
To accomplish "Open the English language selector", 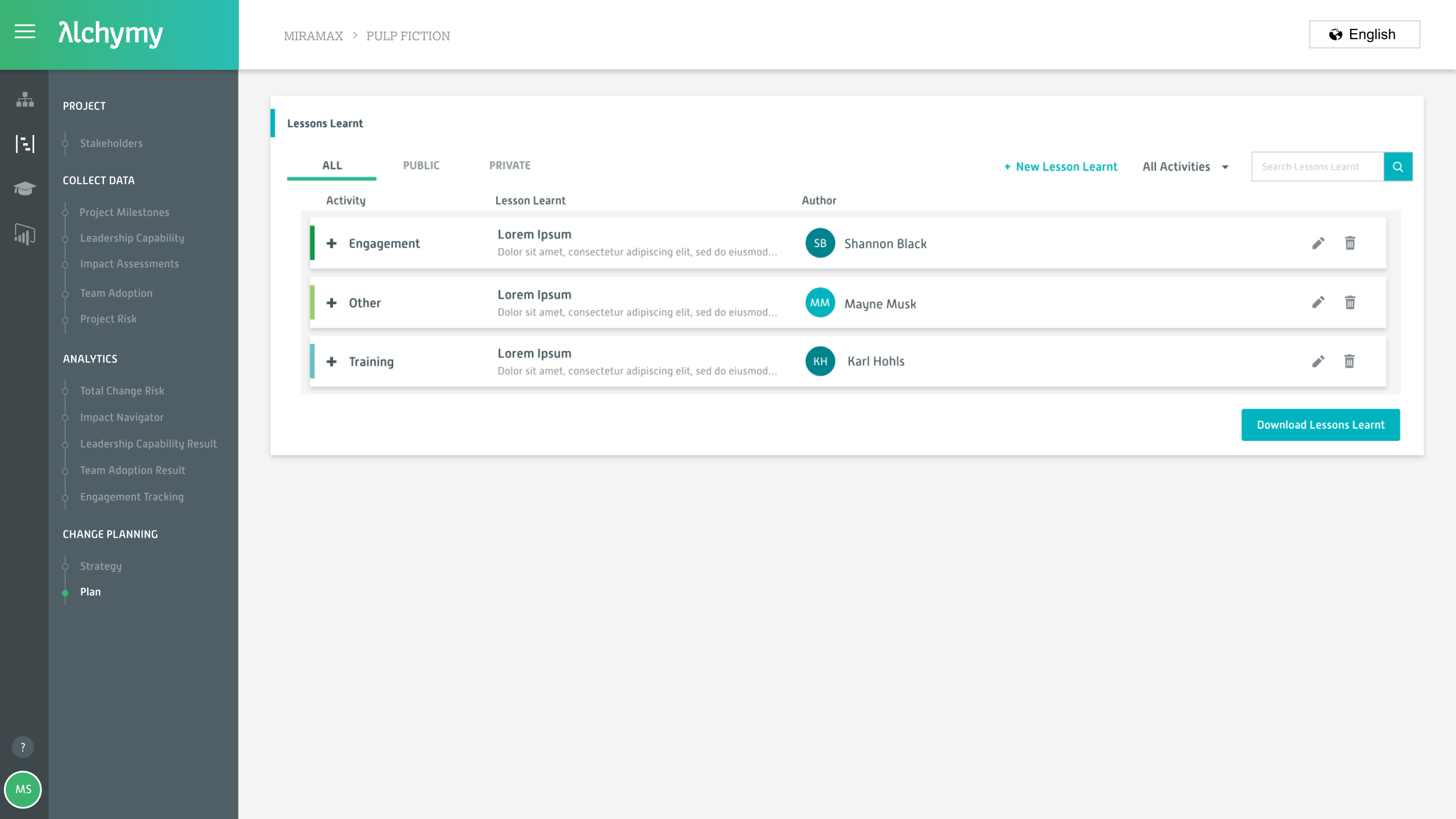I will [x=1364, y=35].
